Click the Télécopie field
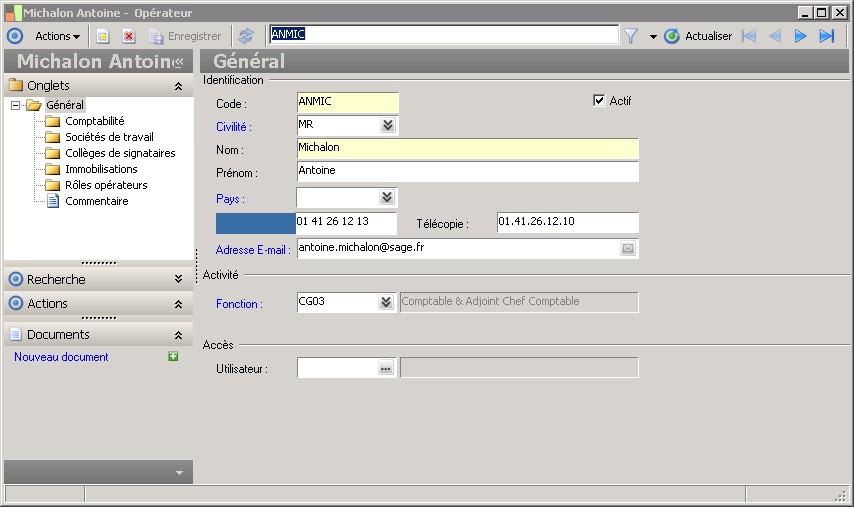Image resolution: width=854 pixels, height=507 pixels. 568,222
